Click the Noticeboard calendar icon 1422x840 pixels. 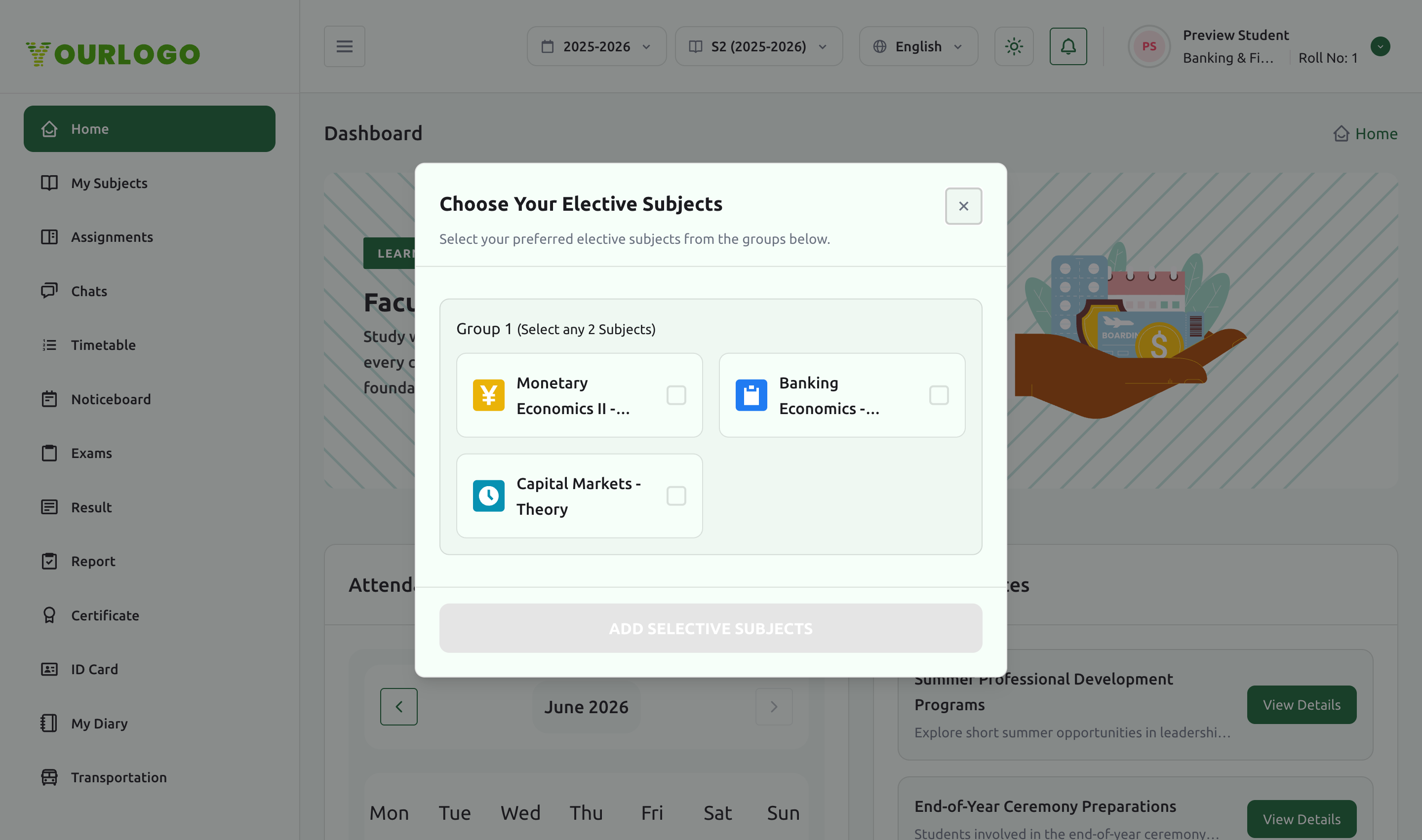click(x=49, y=399)
